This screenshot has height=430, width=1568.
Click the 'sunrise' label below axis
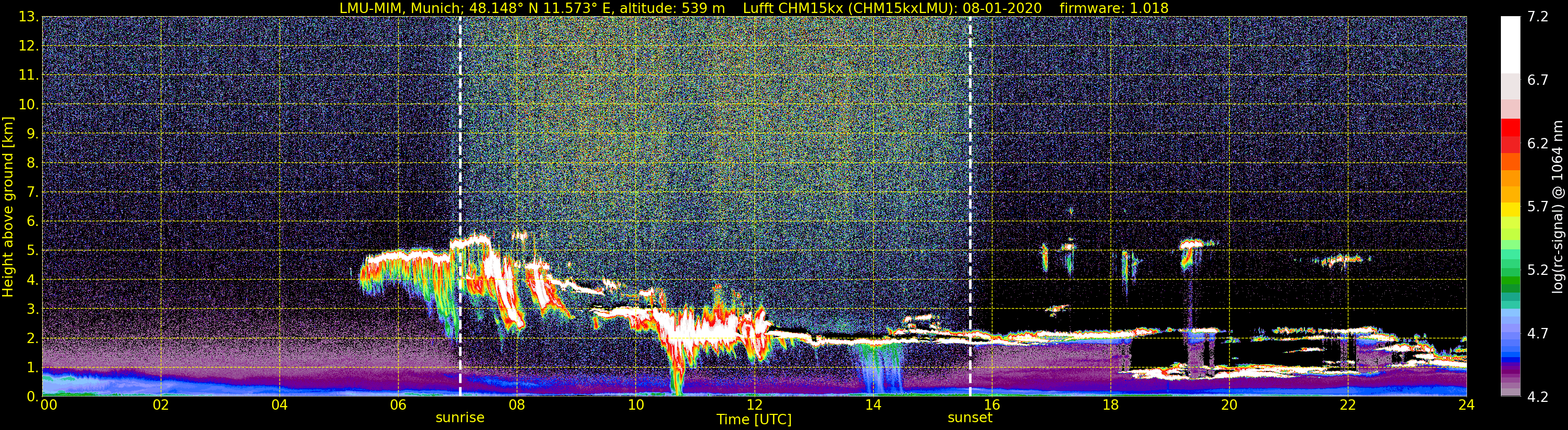pos(460,418)
